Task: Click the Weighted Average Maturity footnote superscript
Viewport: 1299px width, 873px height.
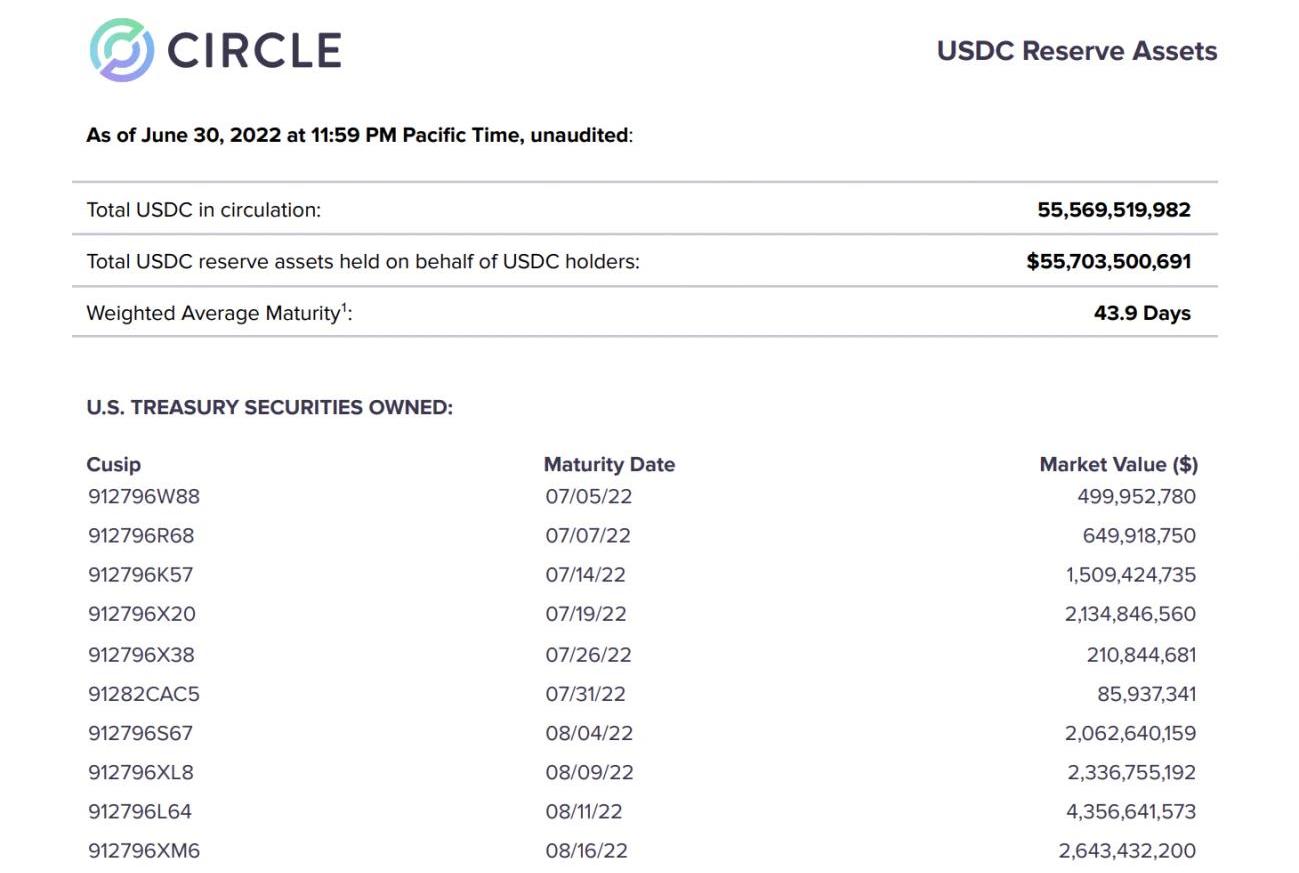Action: click(x=345, y=306)
